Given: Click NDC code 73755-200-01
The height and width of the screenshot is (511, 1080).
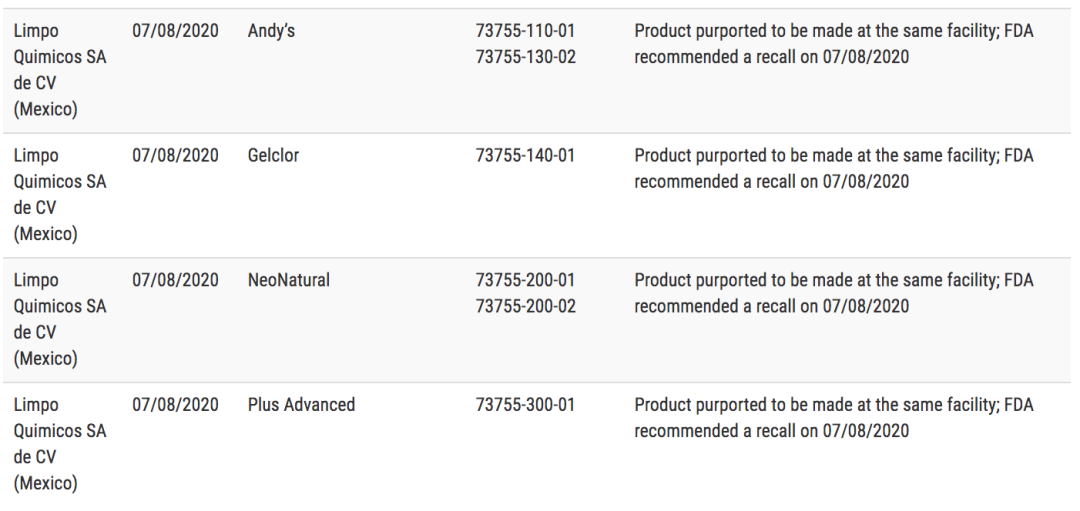Looking at the screenshot, I should pyautogui.click(x=525, y=280).
